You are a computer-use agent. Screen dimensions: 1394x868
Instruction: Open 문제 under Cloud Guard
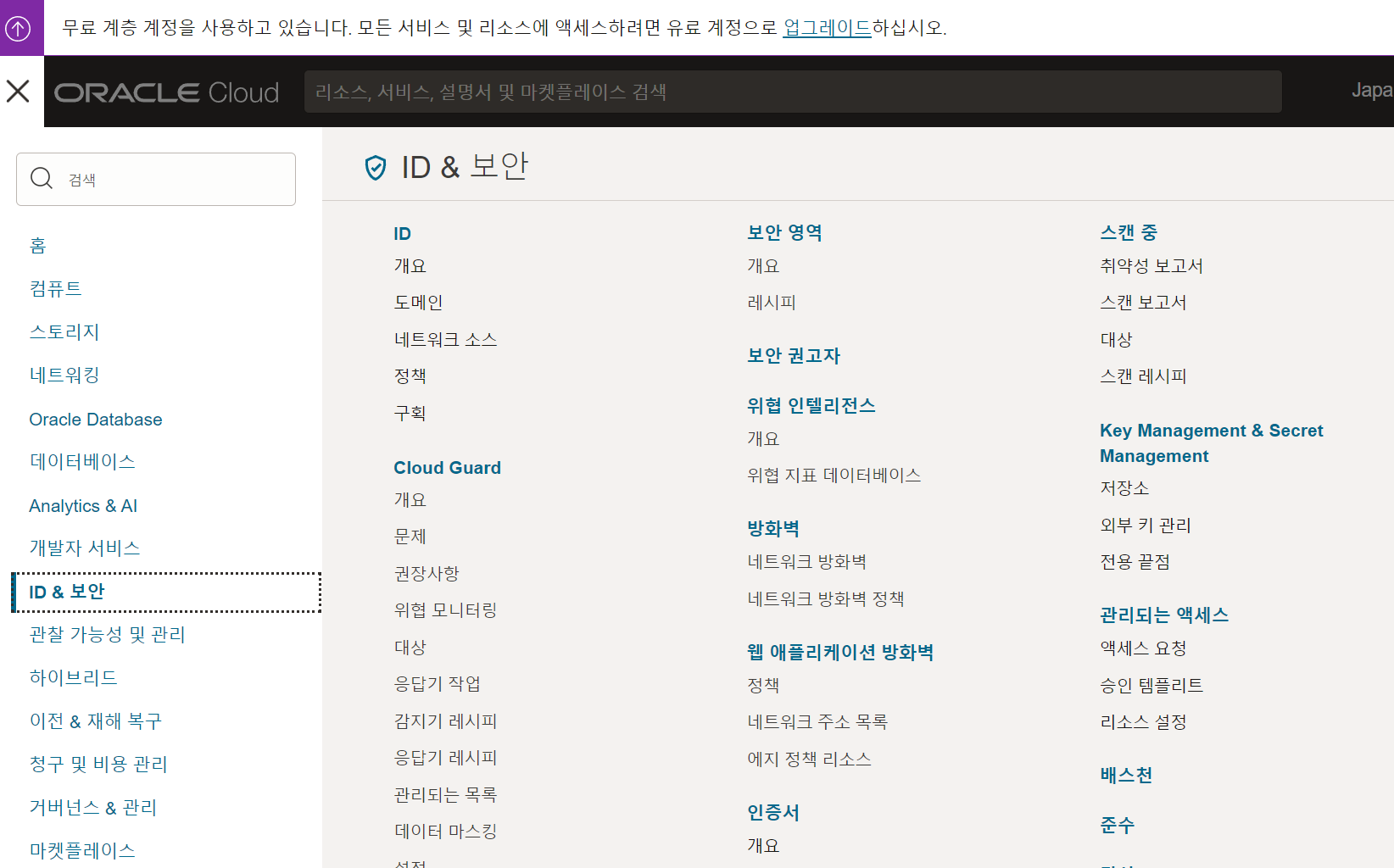410,537
